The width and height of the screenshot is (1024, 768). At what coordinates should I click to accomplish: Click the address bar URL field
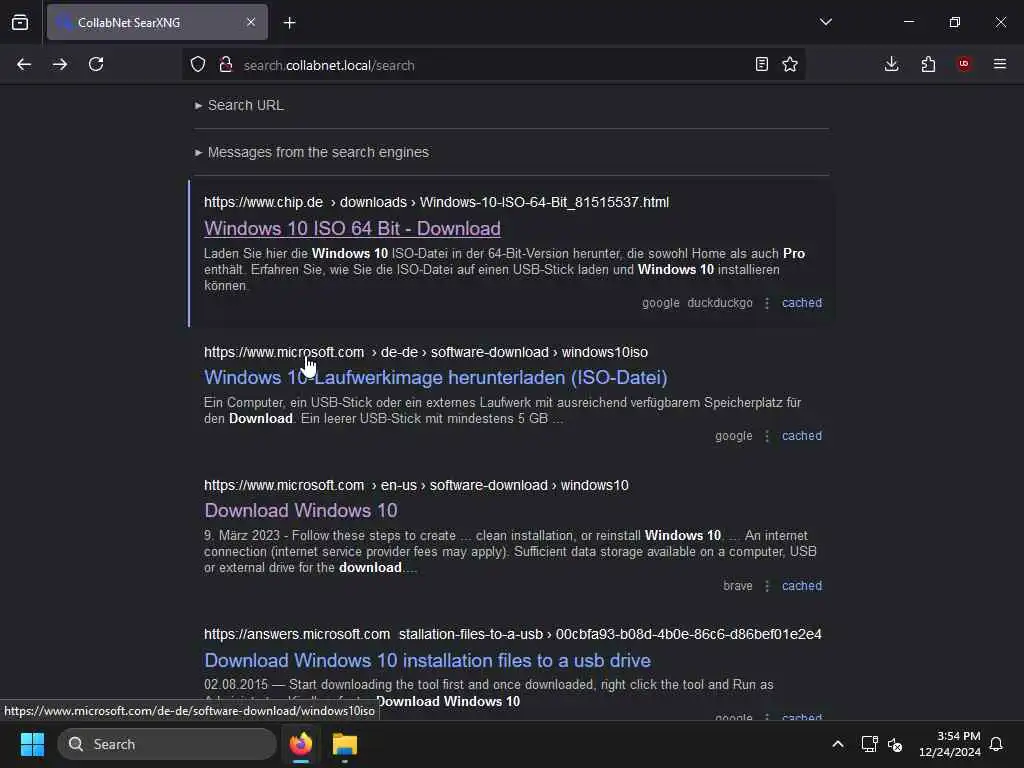point(493,65)
